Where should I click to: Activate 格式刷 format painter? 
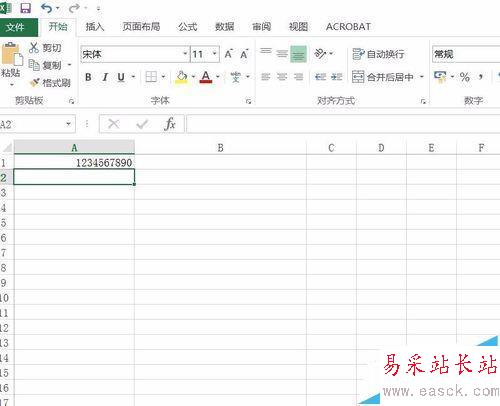(50, 82)
